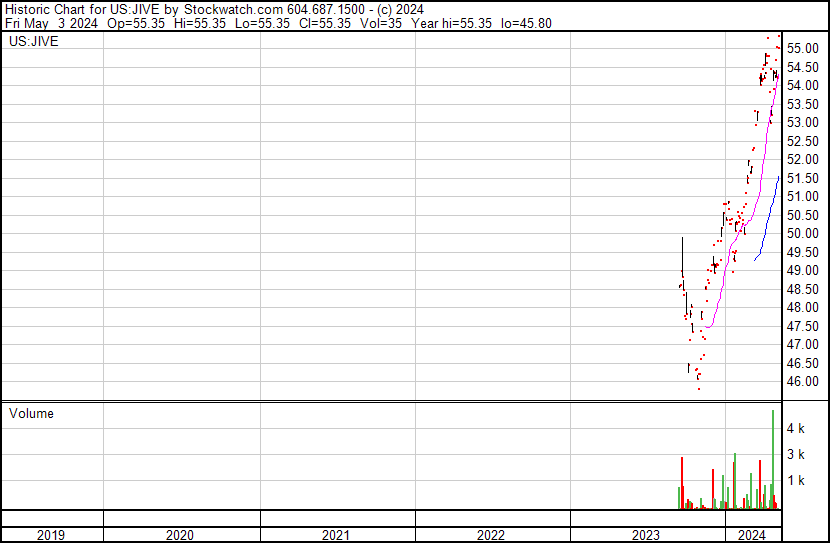Viewport: 830px width, 543px height.
Task: Click the 47.50 price axis label
Action: (802, 327)
